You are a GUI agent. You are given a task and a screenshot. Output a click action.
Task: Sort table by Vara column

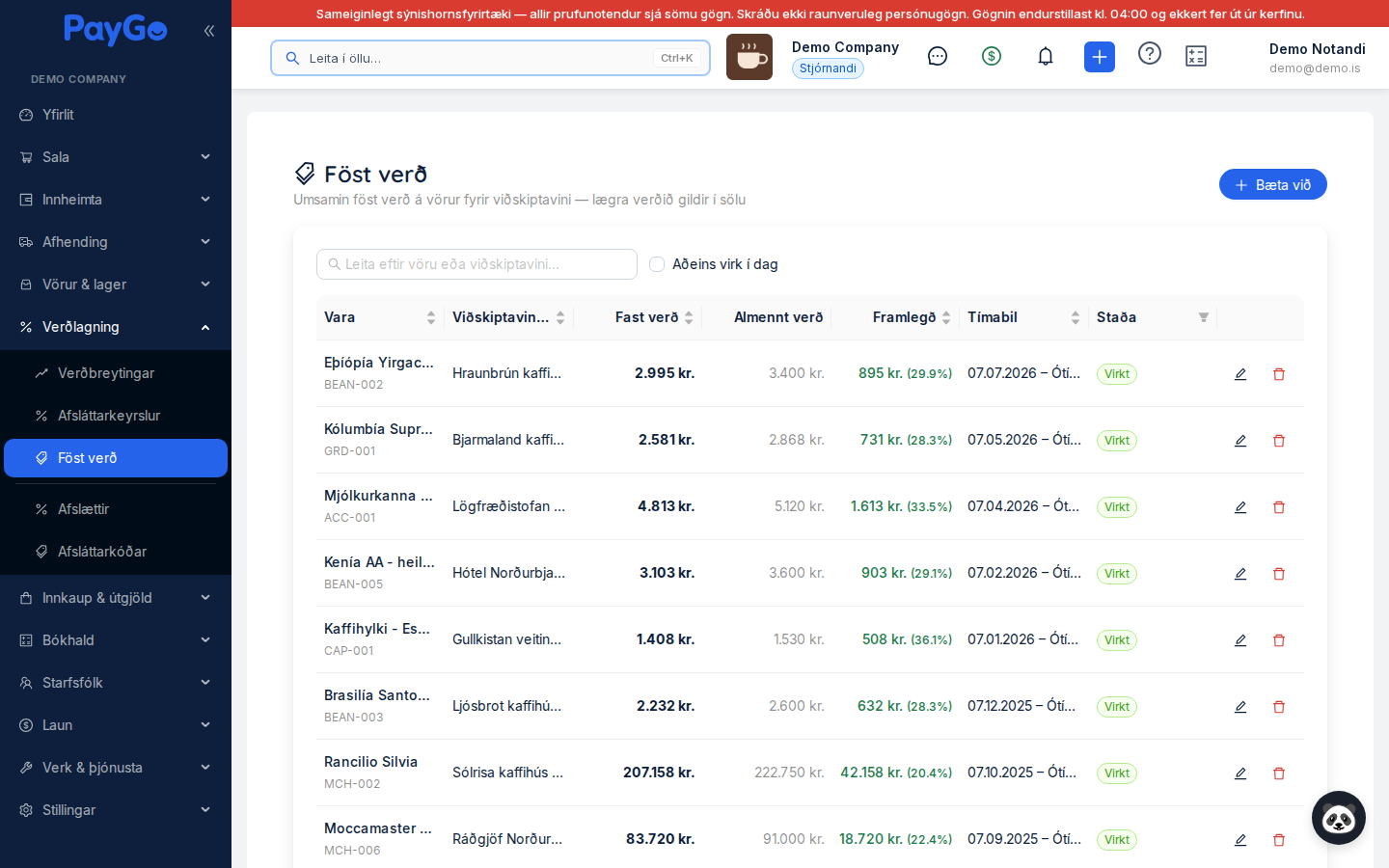pyautogui.click(x=380, y=317)
